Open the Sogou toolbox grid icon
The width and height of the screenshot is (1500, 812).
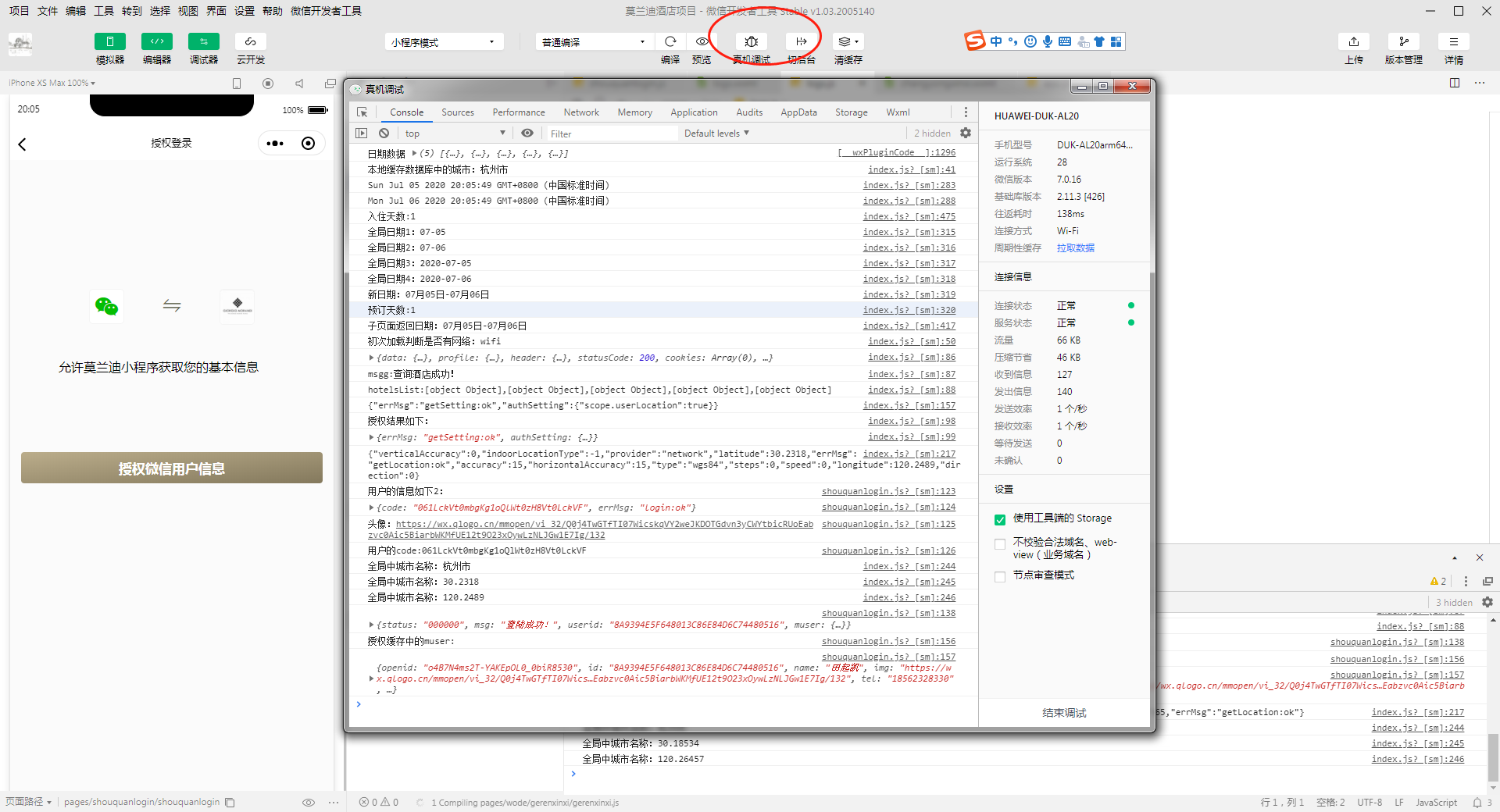pos(1116,41)
